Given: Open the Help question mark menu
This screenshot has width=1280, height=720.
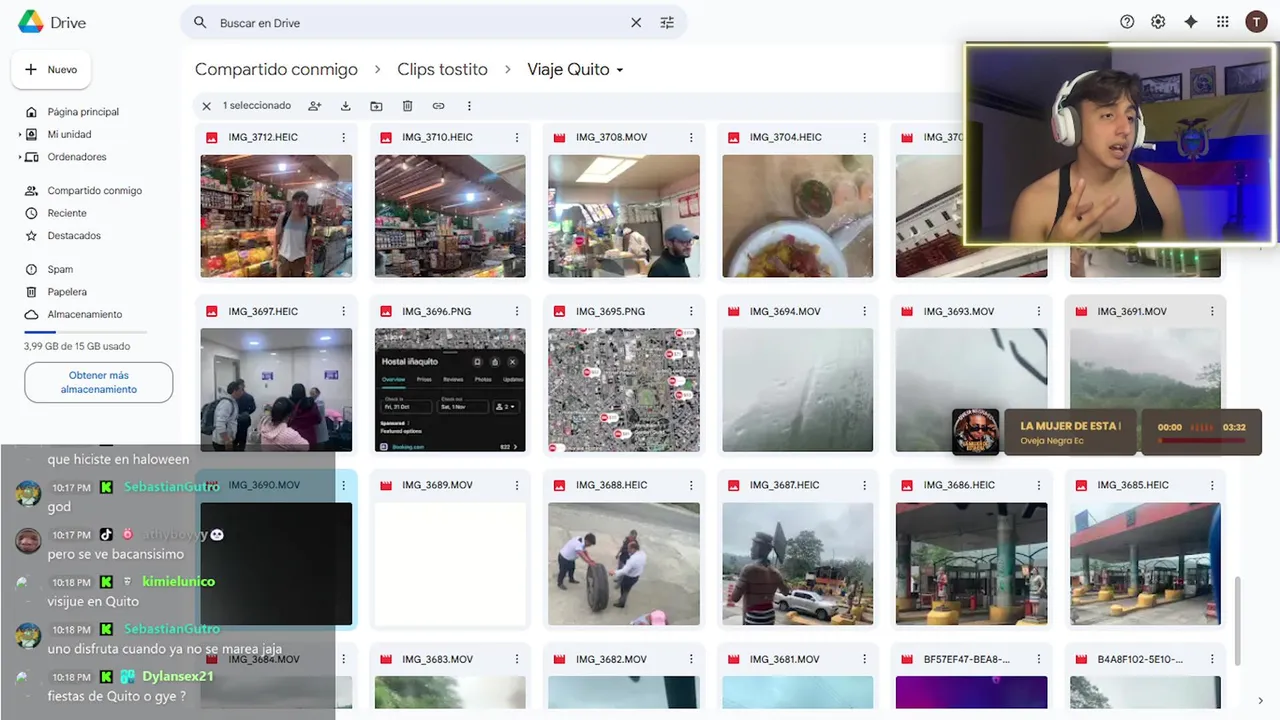Looking at the screenshot, I should click(1127, 22).
